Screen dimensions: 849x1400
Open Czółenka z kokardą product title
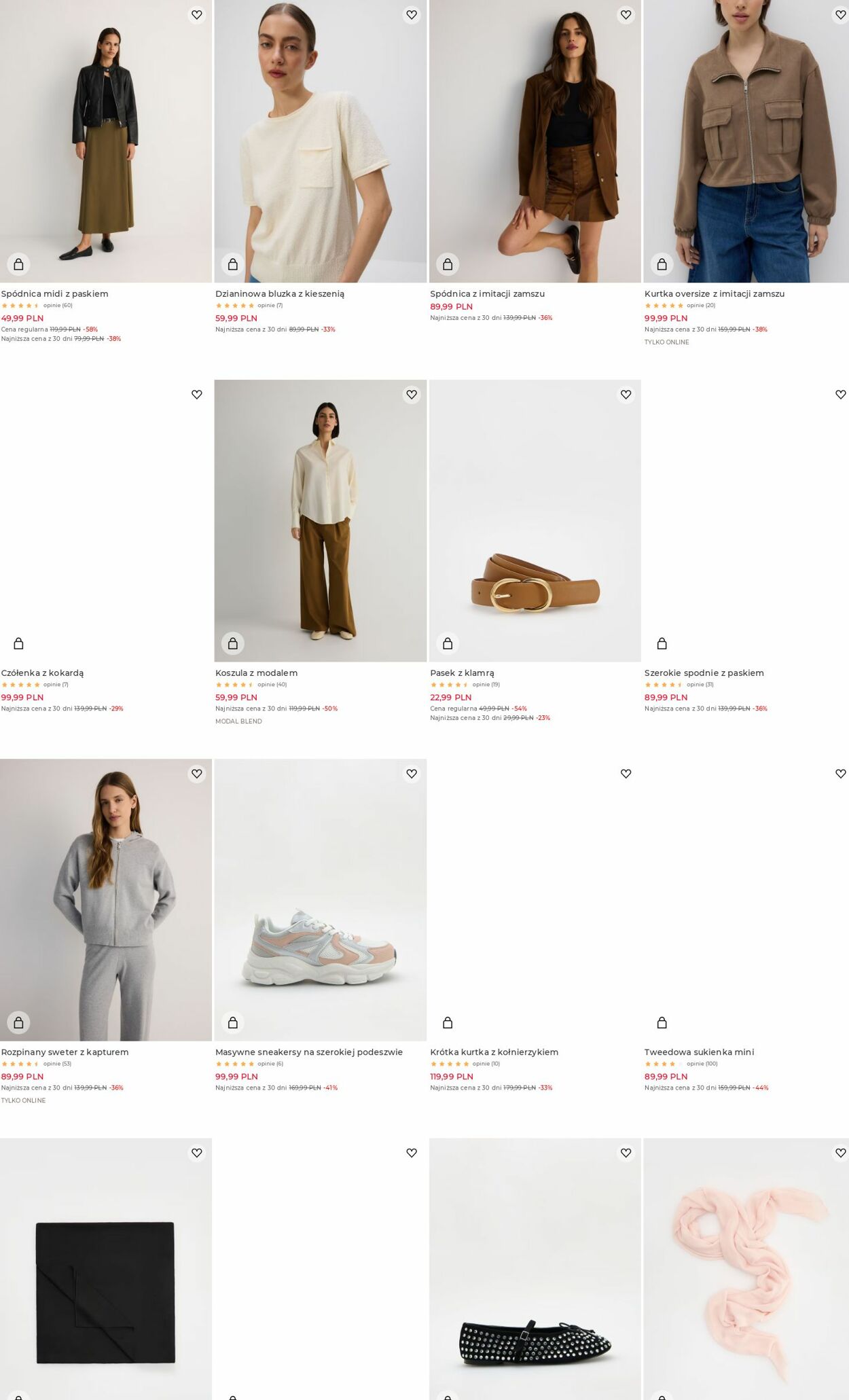tap(42, 673)
